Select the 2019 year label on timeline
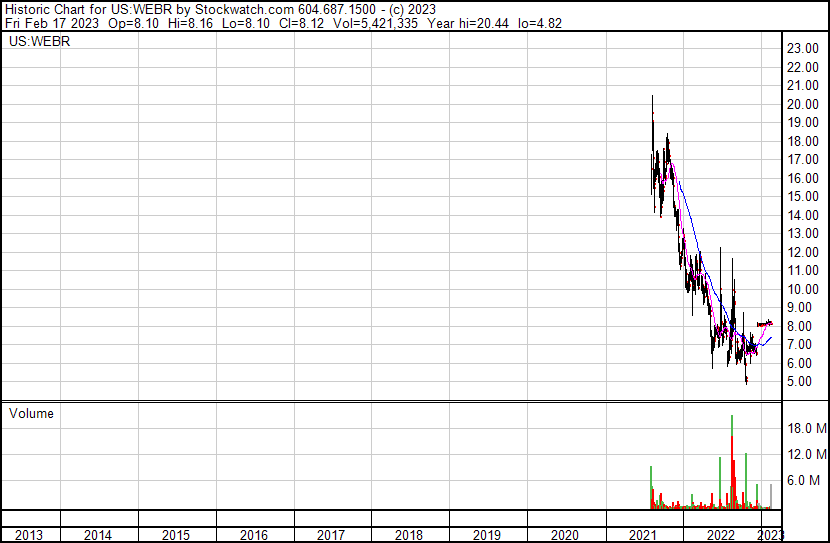 coord(487,535)
